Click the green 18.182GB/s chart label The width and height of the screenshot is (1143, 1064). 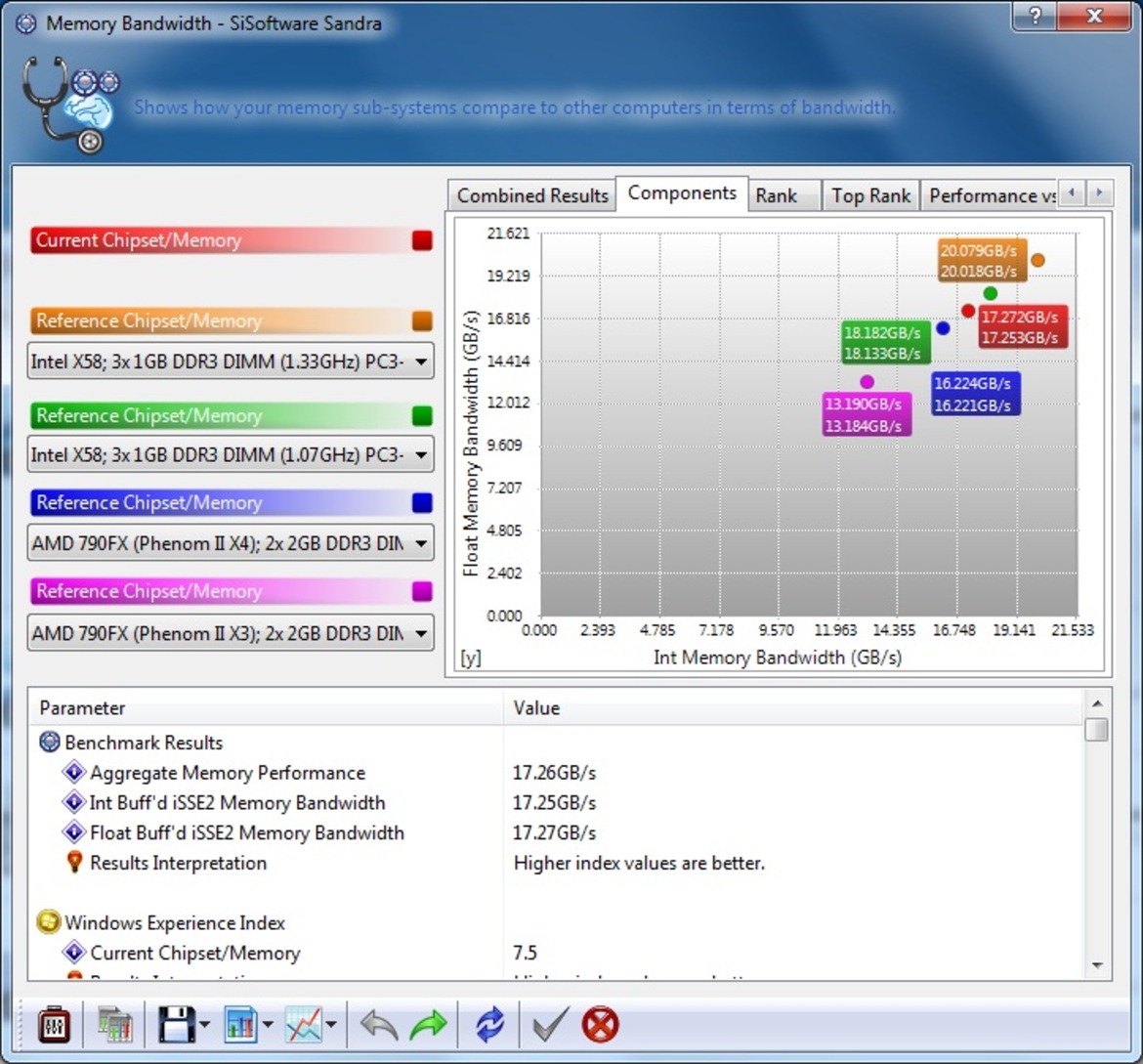tap(886, 343)
